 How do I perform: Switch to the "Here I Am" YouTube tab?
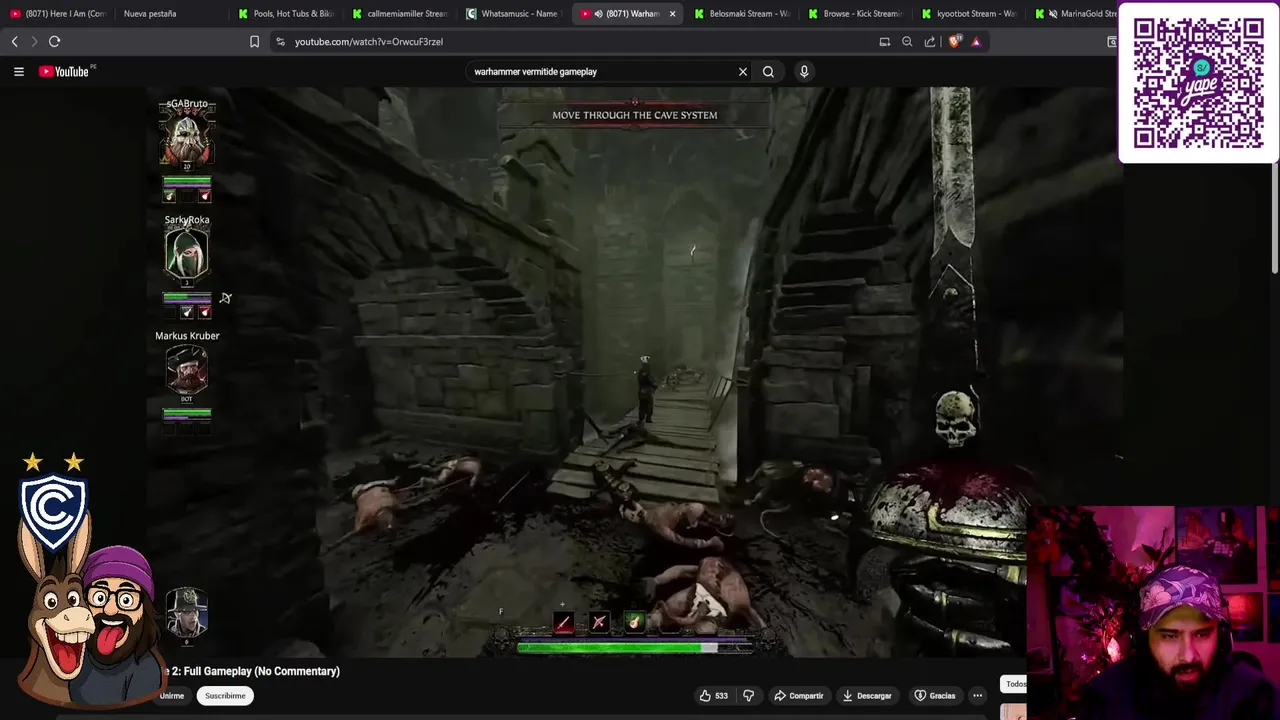[x=58, y=14]
